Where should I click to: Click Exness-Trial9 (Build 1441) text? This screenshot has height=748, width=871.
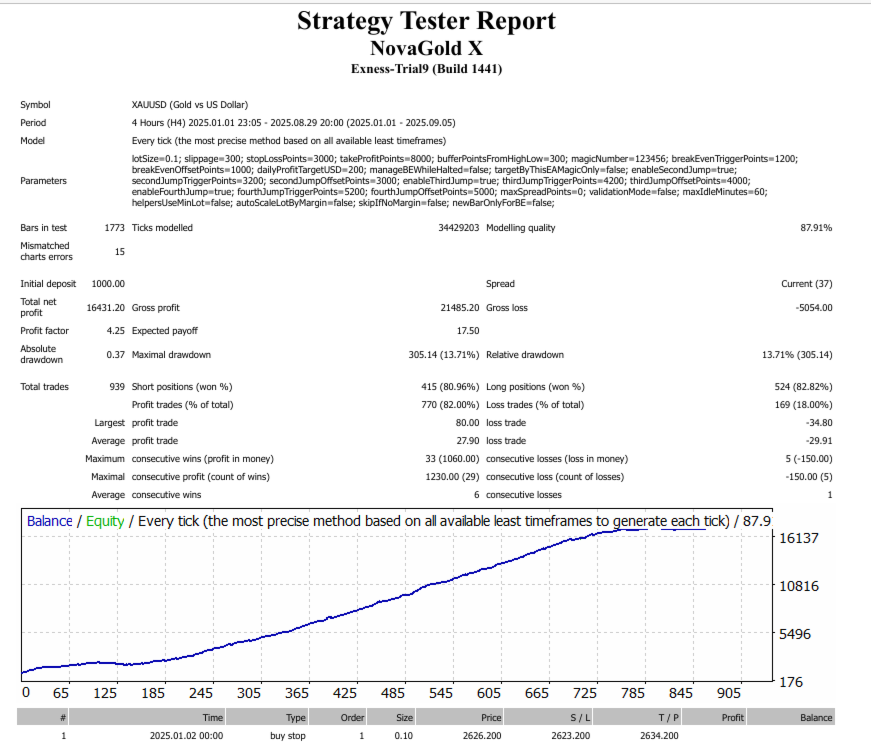coord(426,69)
